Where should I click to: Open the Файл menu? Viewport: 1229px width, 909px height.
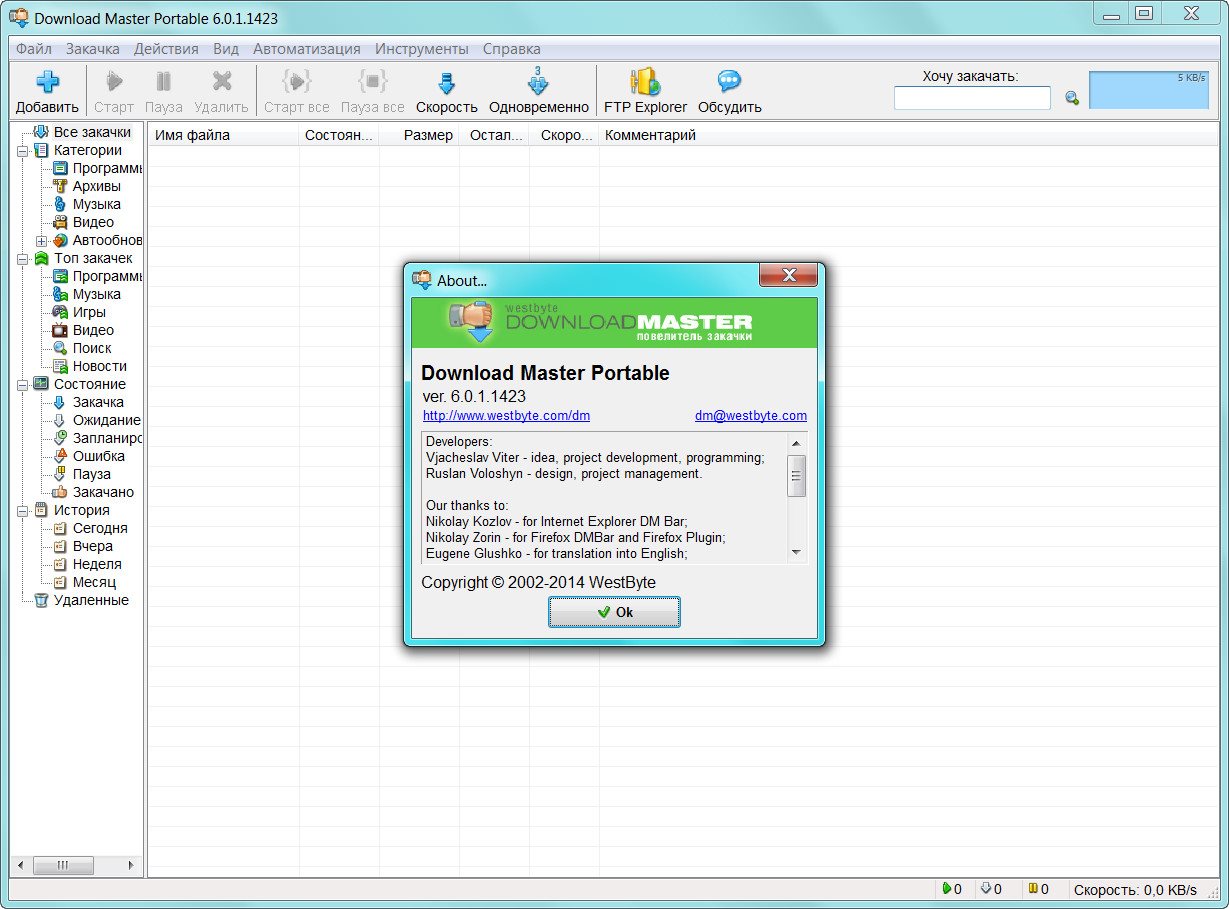pyautogui.click(x=34, y=48)
